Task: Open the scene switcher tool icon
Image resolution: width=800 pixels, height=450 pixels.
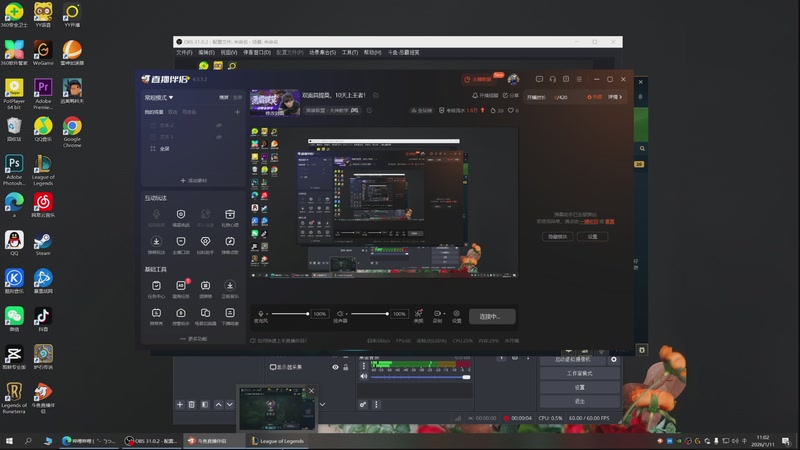Action: click(x=205, y=313)
